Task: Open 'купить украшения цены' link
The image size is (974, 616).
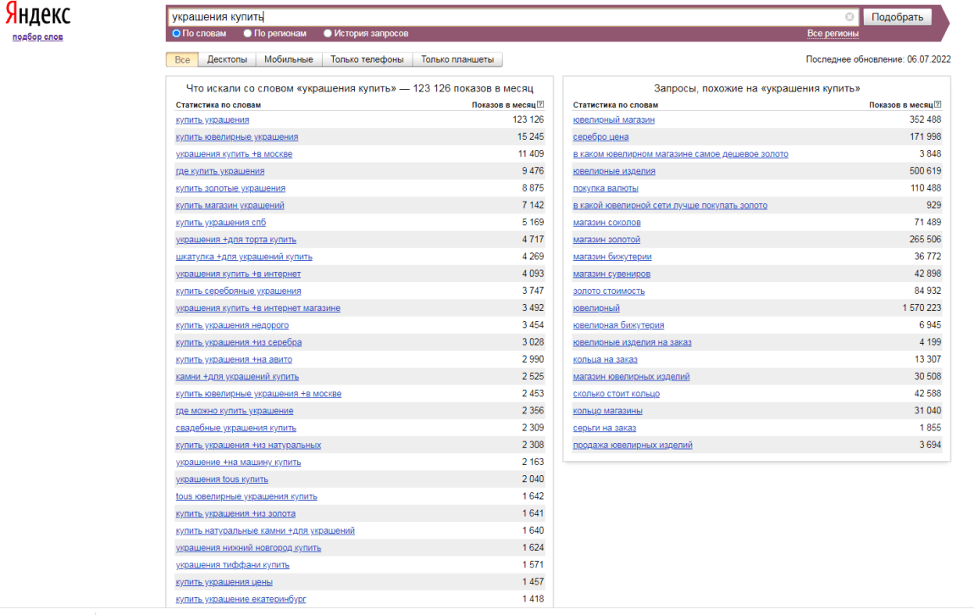Action: coord(224,582)
